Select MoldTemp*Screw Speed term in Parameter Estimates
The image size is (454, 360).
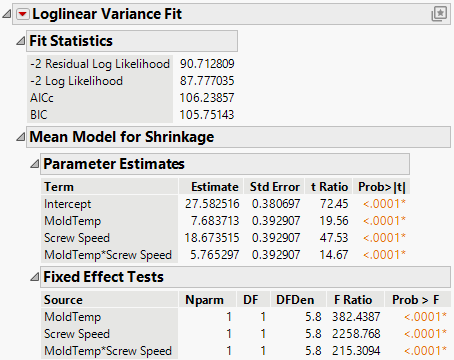[x=108, y=255]
